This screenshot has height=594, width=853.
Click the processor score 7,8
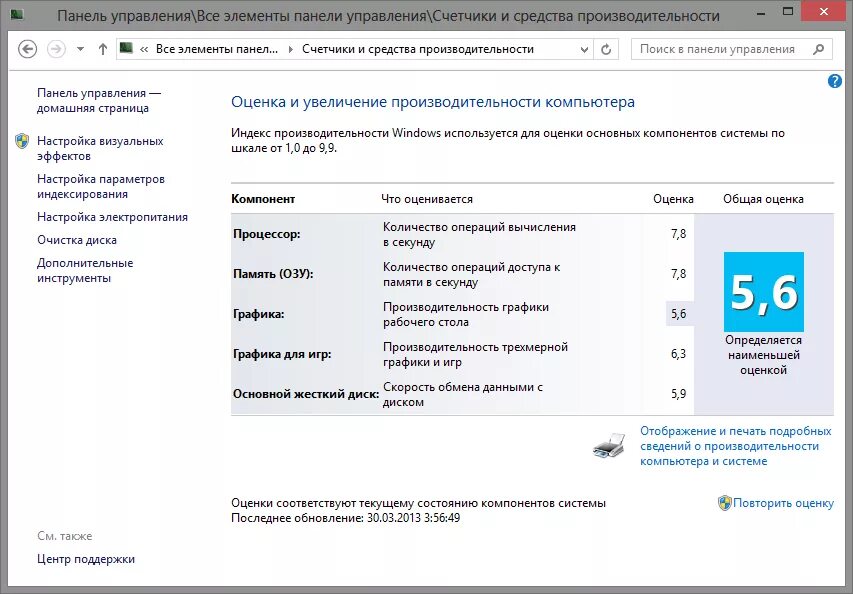tap(678, 234)
